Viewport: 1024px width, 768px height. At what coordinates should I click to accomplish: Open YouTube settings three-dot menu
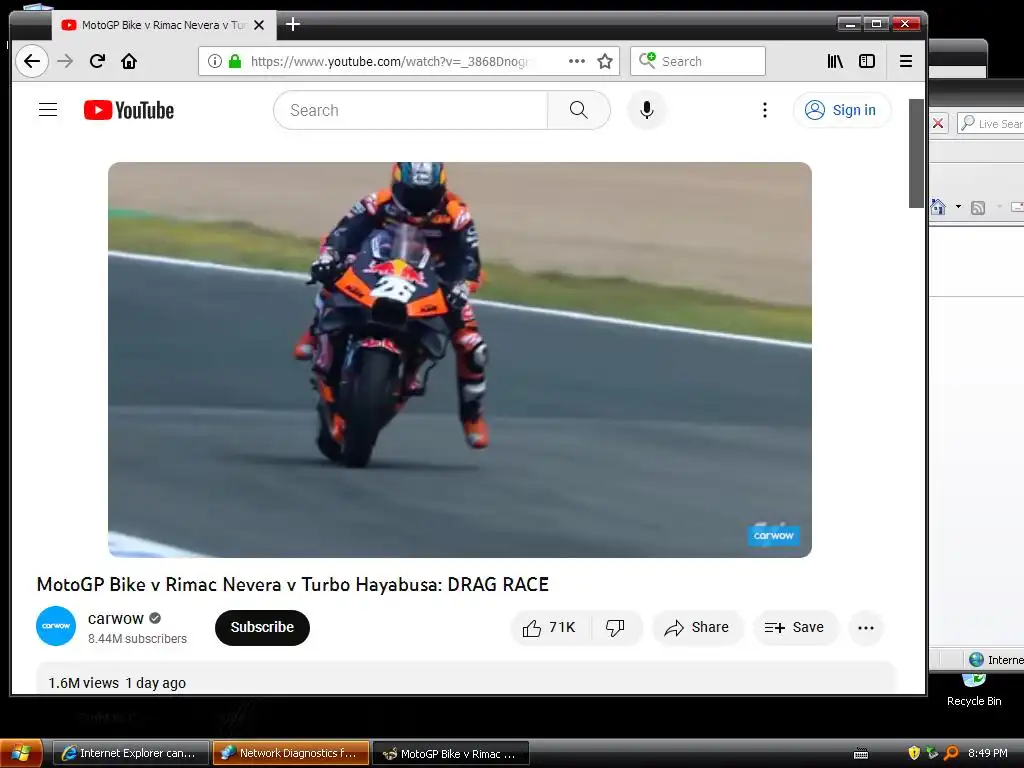tap(765, 110)
